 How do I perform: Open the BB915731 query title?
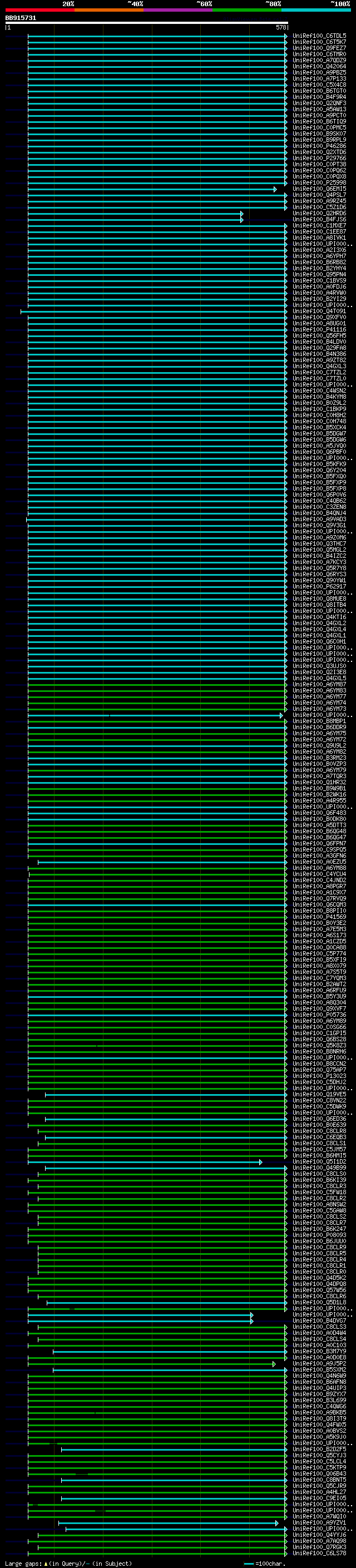click(x=21, y=18)
